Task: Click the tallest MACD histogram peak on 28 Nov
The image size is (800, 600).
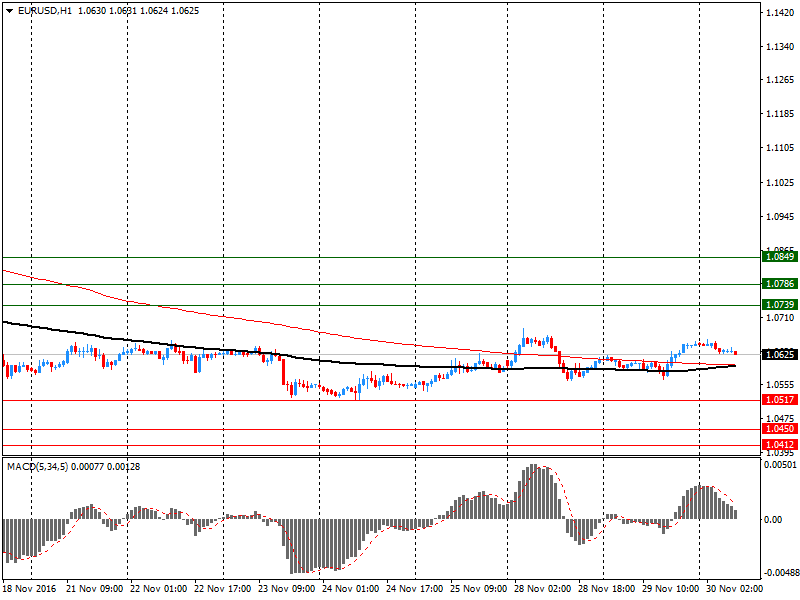Action: pos(534,491)
